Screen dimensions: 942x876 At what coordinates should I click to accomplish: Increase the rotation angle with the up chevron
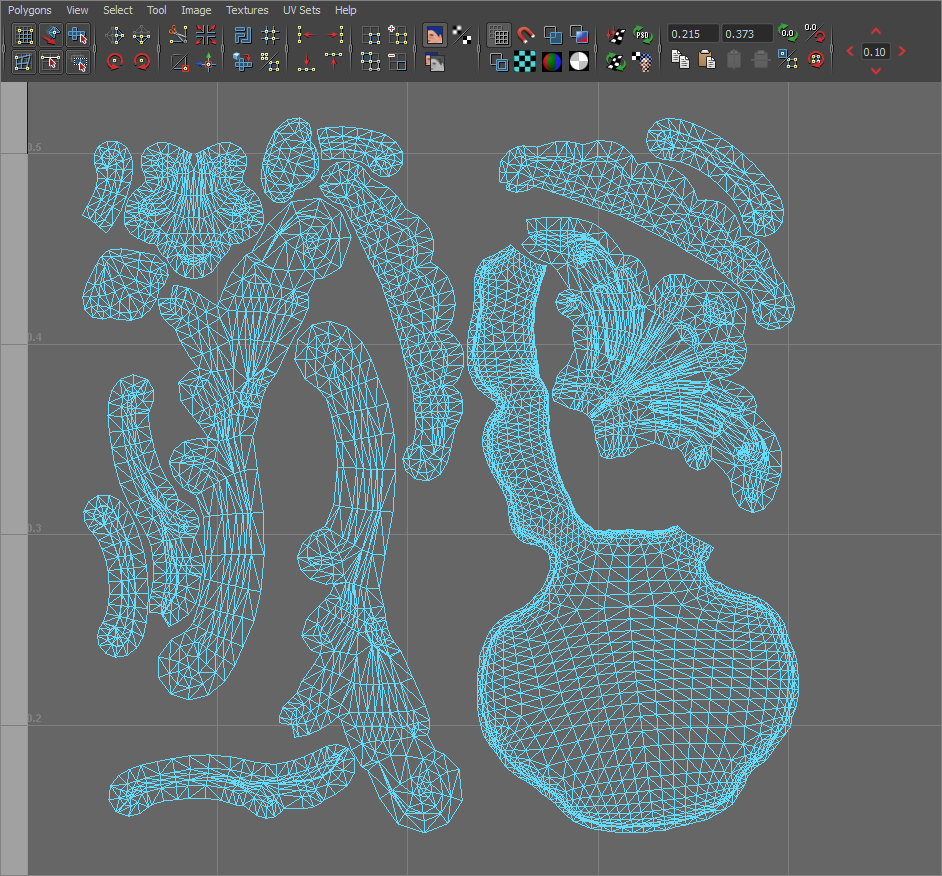[875, 32]
